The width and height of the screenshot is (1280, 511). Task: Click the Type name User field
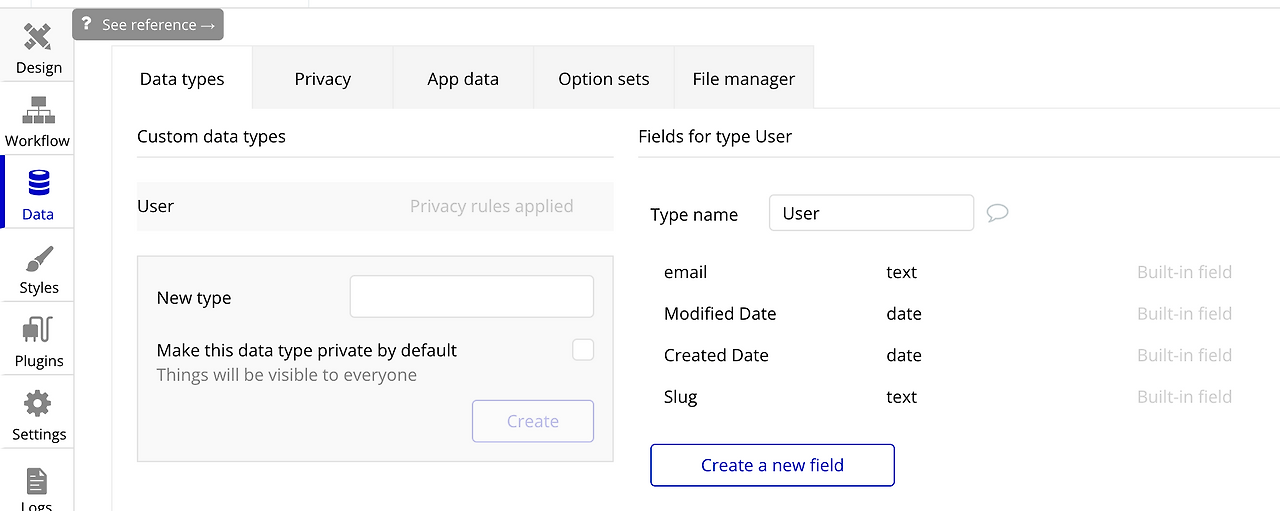870,213
